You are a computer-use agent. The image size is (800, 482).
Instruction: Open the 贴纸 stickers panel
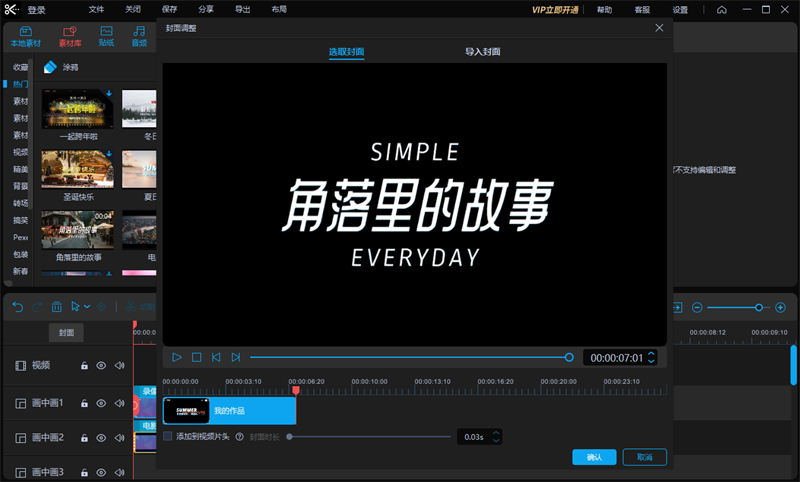click(106, 37)
